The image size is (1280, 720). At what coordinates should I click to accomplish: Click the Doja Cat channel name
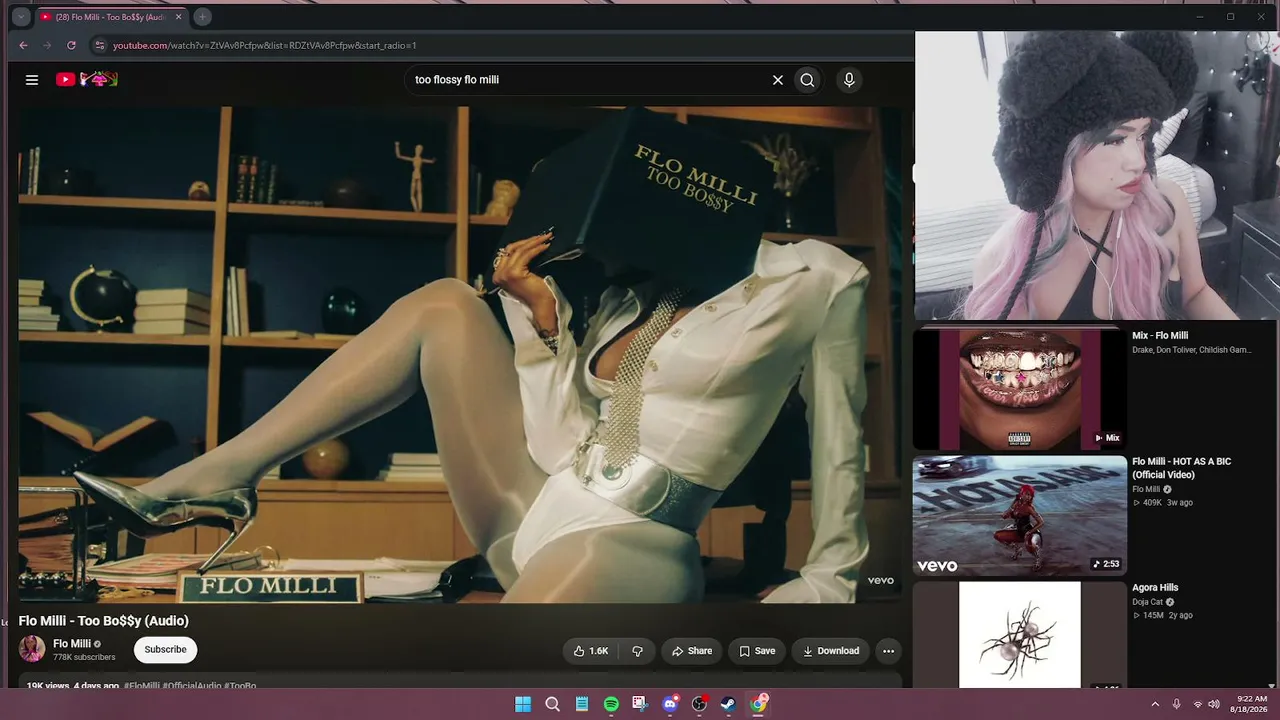pyautogui.click(x=1148, y=602)
